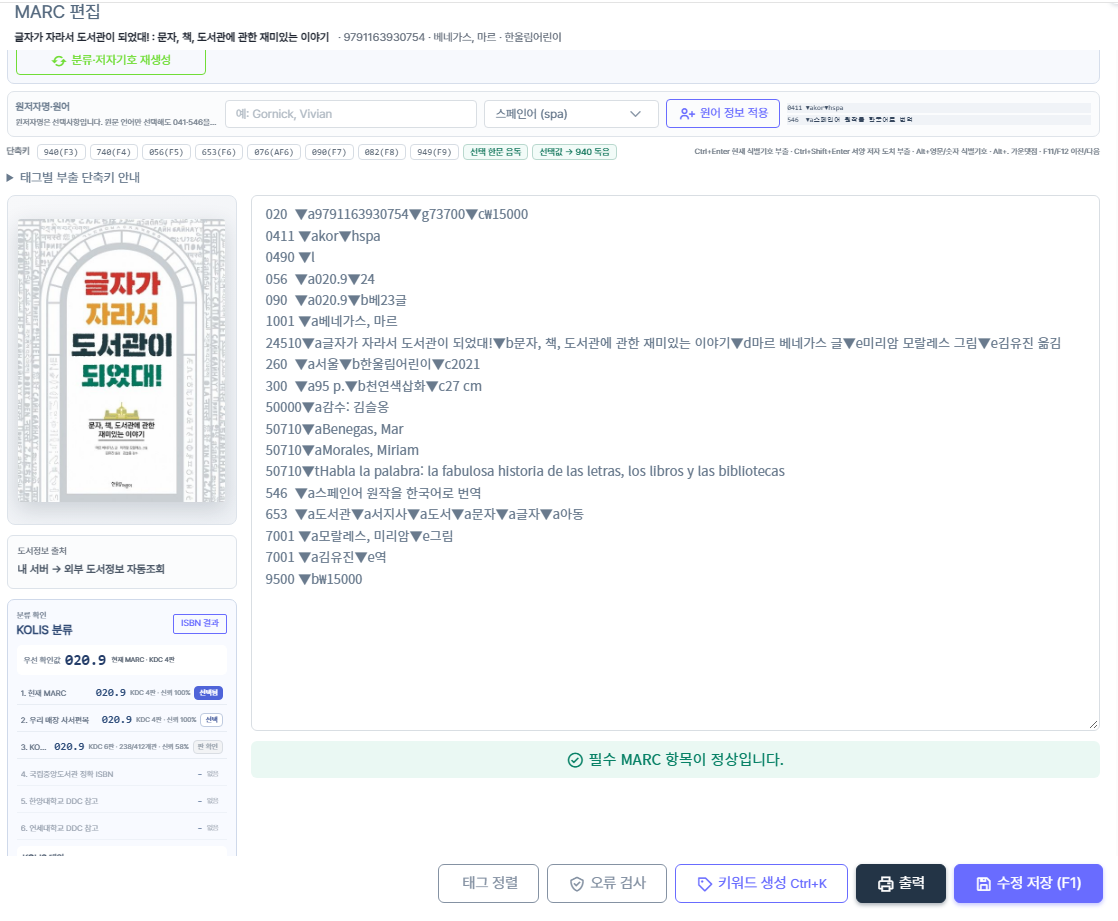
Task: Click the 키워드 생성 Ctrl+K button
Action: pyautogui.click(x=761, y=884)
